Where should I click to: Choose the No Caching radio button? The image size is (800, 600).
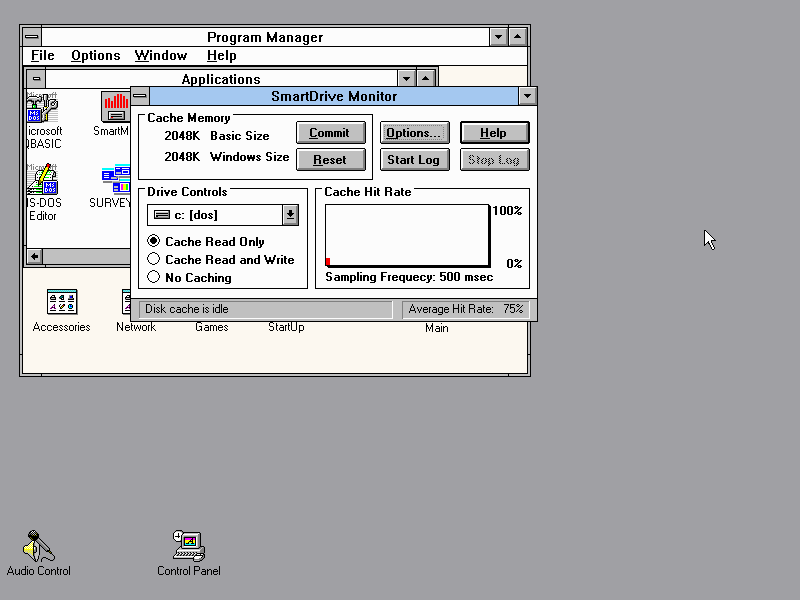pos(154,277)
